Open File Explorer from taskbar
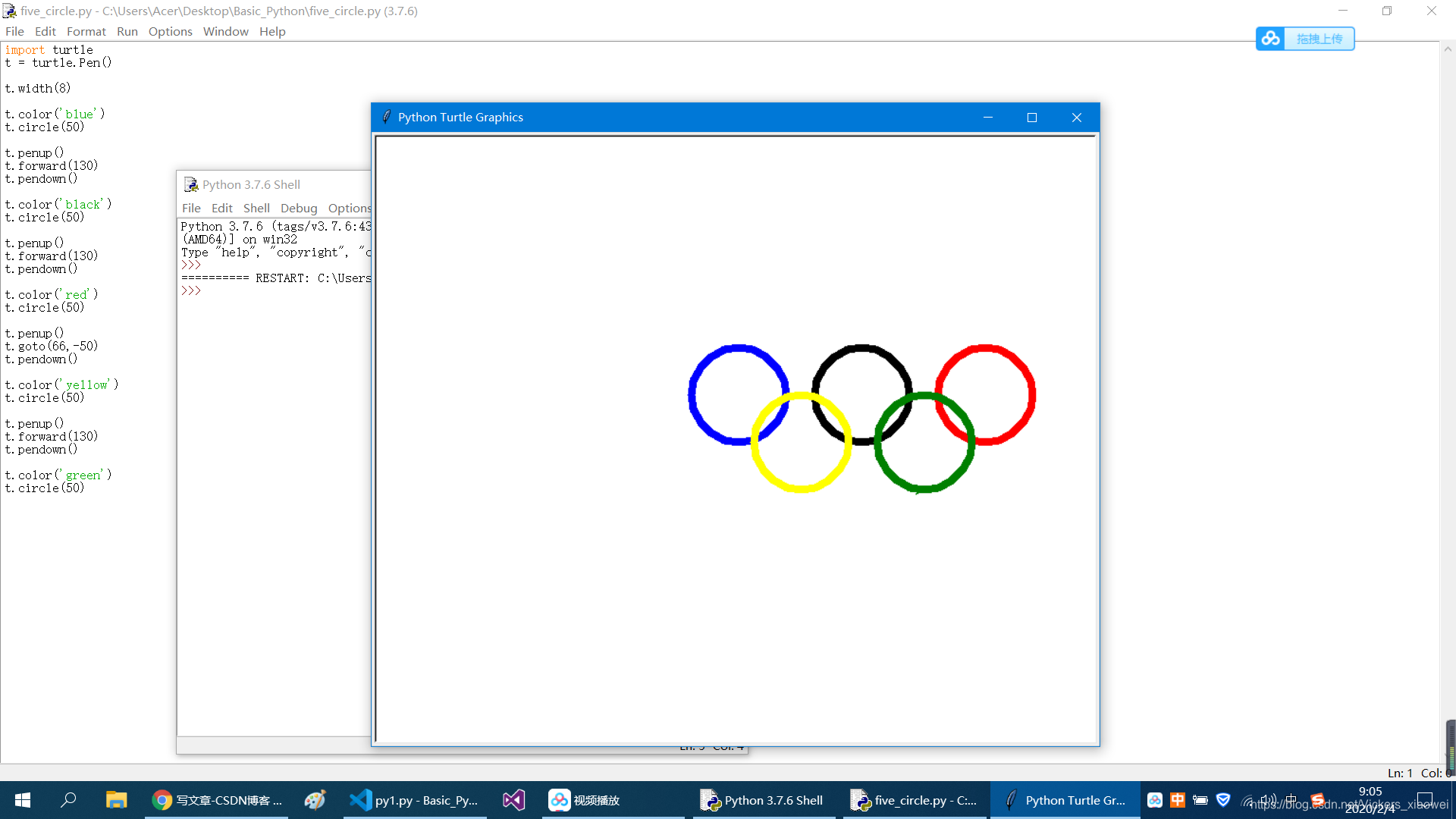 116,800
